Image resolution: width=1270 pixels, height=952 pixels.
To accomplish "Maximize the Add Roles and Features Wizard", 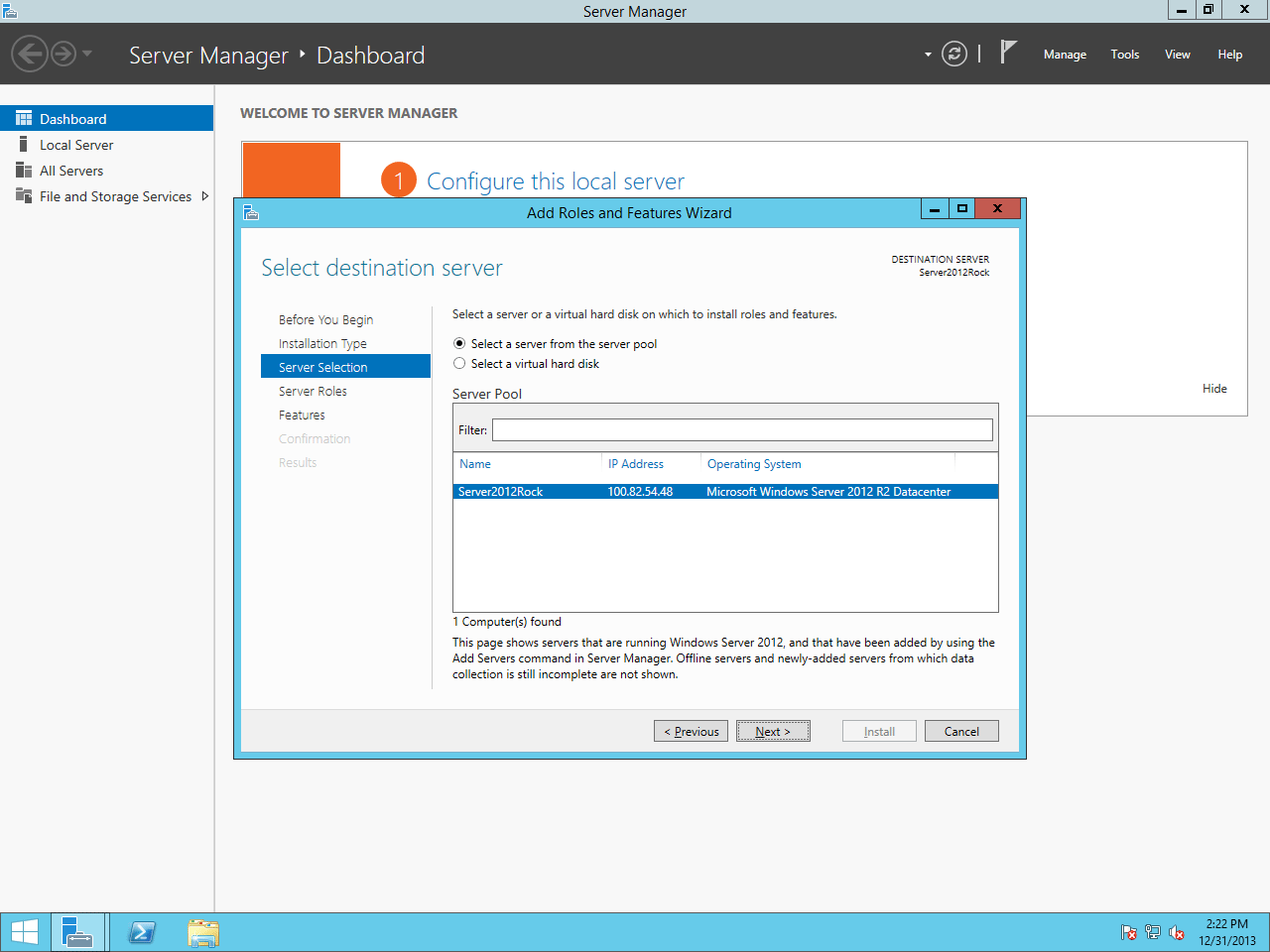I will point(961,208).
